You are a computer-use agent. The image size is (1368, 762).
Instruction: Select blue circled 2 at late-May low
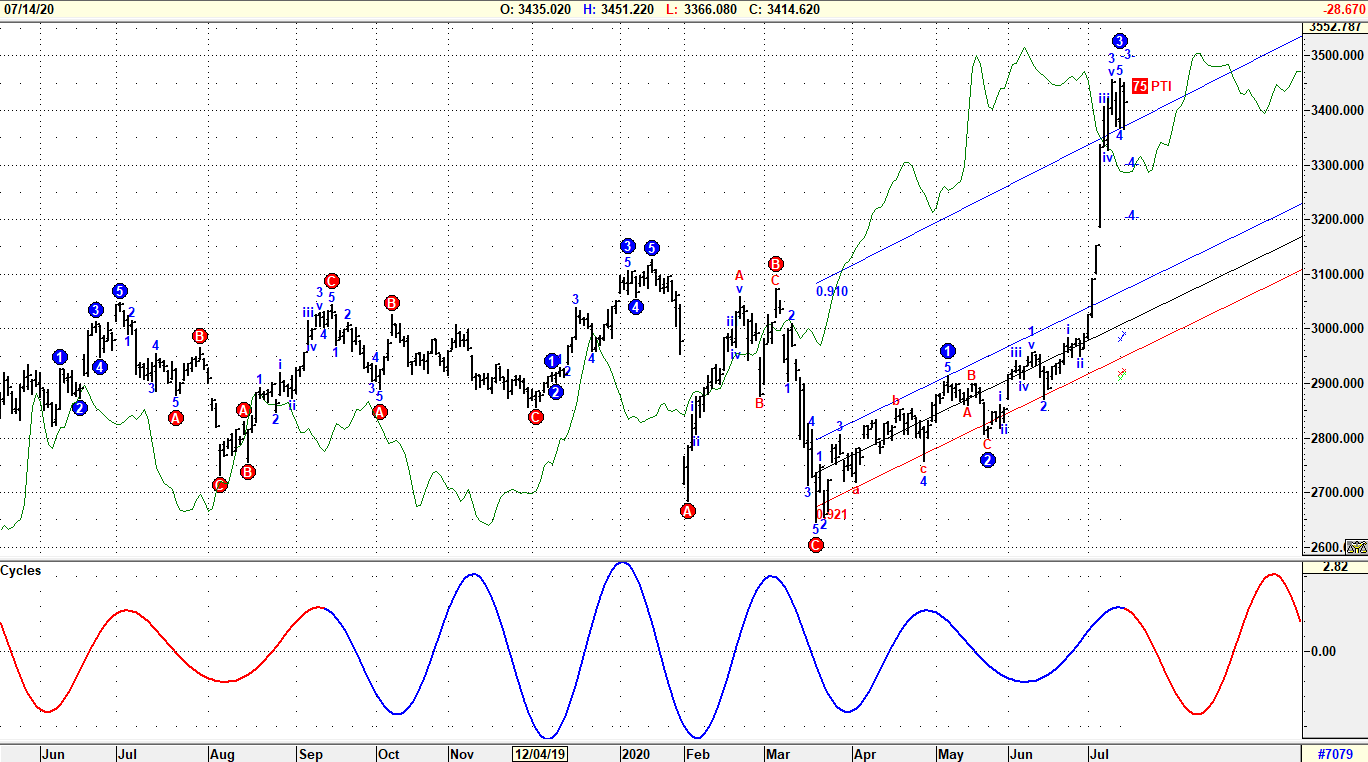[988, 460]
